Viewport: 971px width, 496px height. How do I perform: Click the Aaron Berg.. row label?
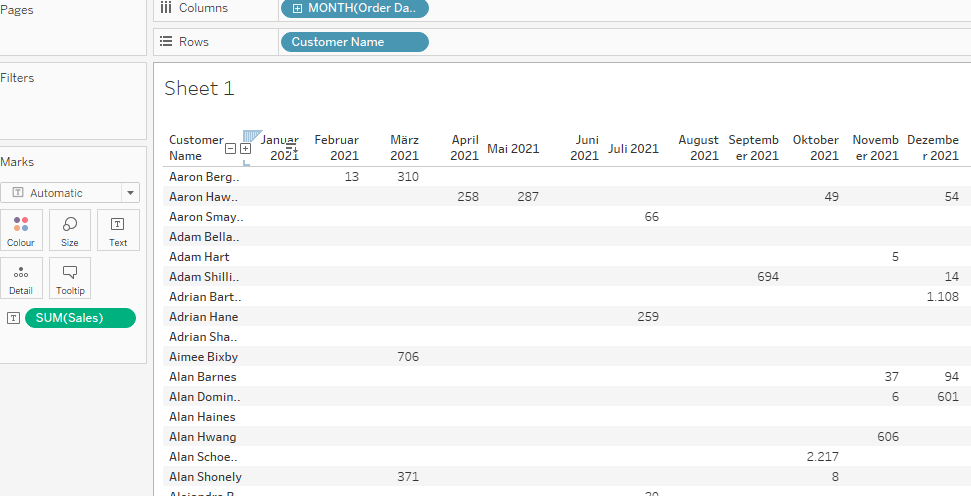tap(204, 177)
